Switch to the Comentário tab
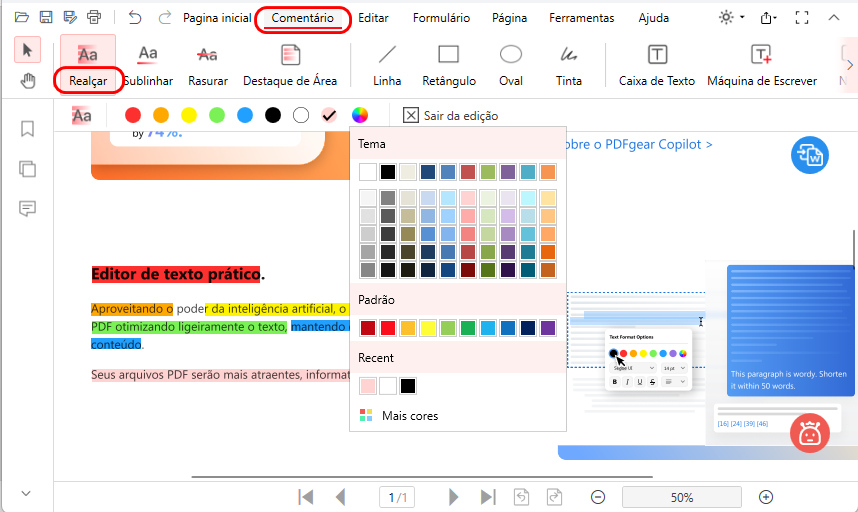 click(x=303, y=18)
